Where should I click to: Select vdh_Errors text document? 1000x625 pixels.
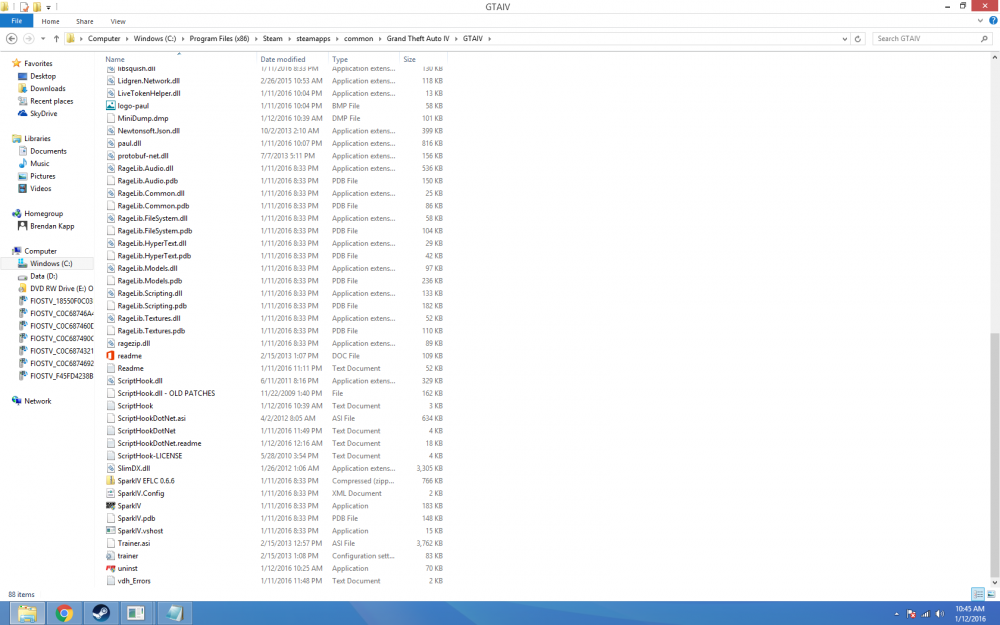coord(134,581)
